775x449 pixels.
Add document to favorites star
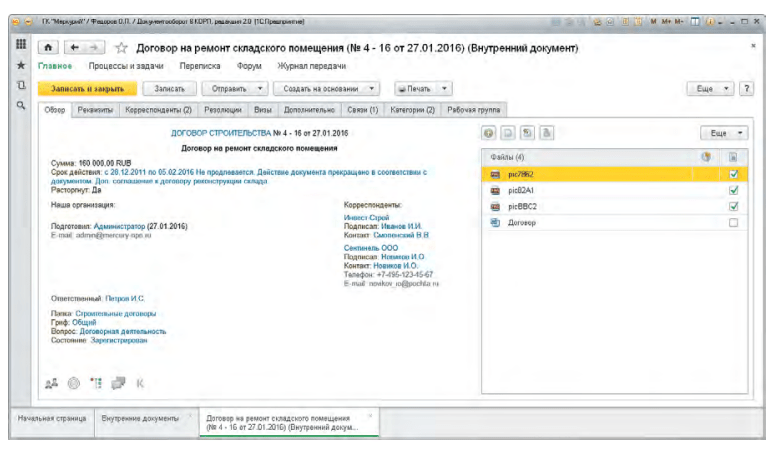[121, 48]
